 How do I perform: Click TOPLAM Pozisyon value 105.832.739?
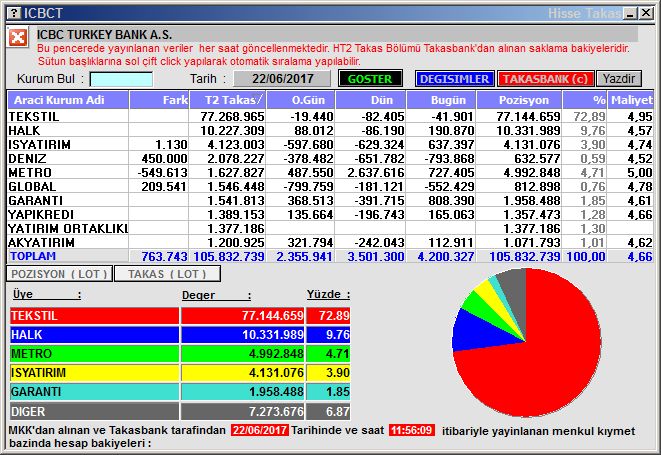tap(525, 256)
